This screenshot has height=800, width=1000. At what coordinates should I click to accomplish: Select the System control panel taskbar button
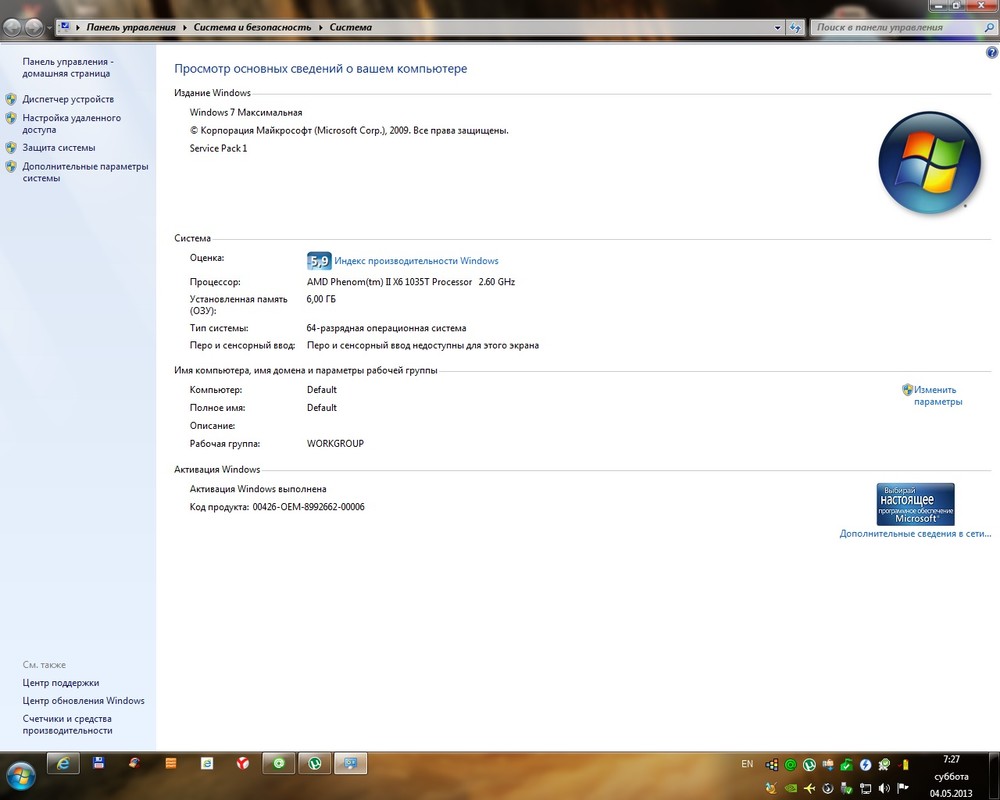[351, 763]
